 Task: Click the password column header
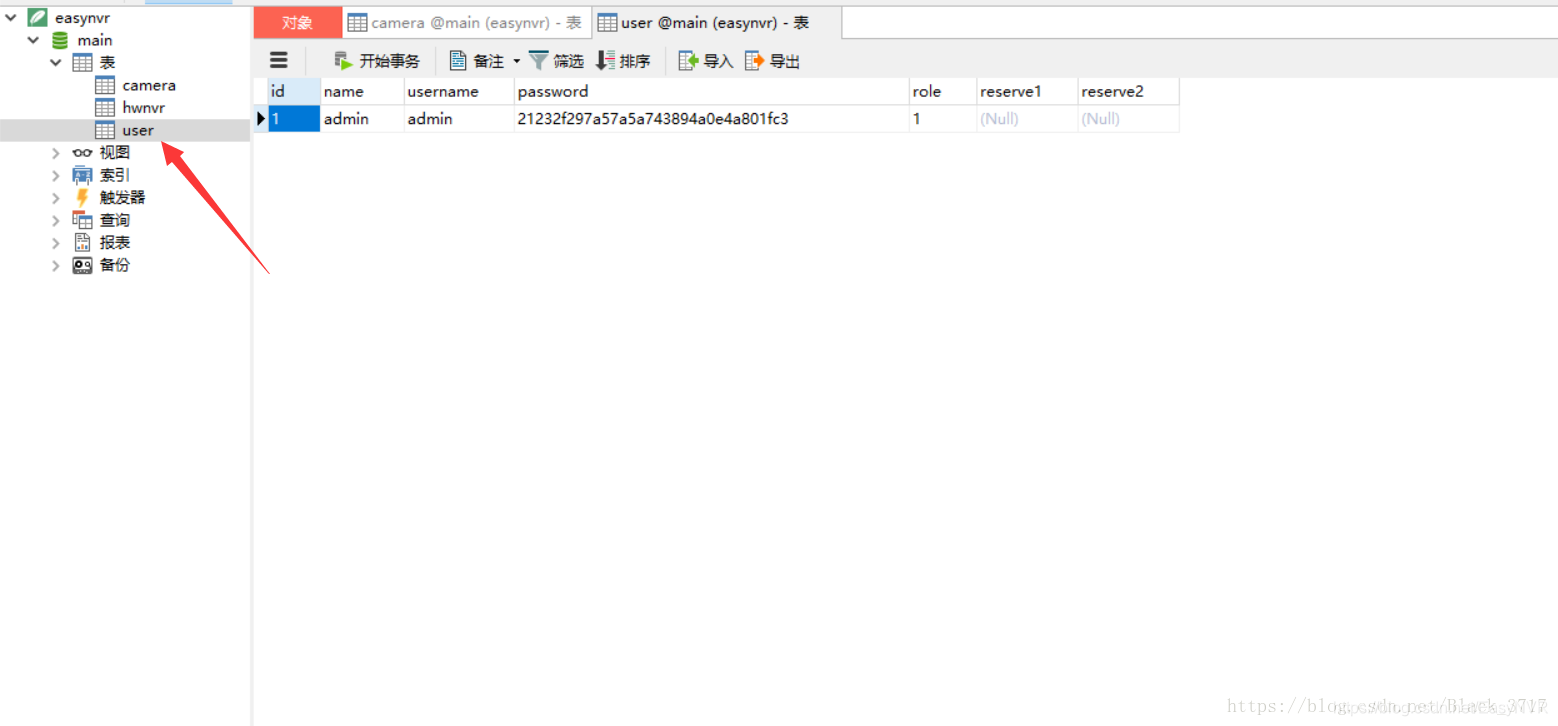point(712,91)
